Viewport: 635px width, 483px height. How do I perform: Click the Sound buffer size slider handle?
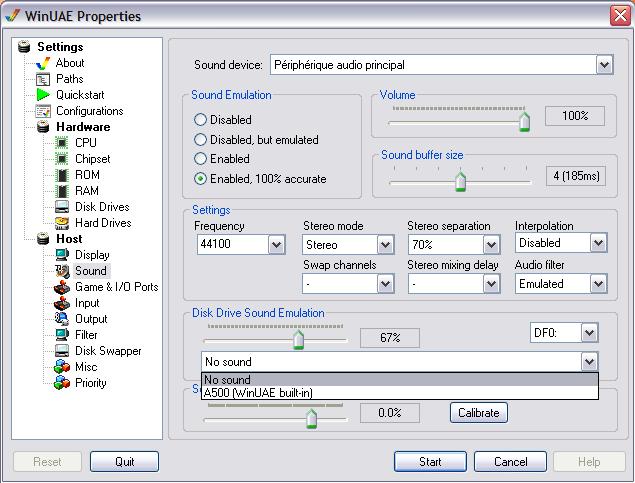(x=460, y=181)
